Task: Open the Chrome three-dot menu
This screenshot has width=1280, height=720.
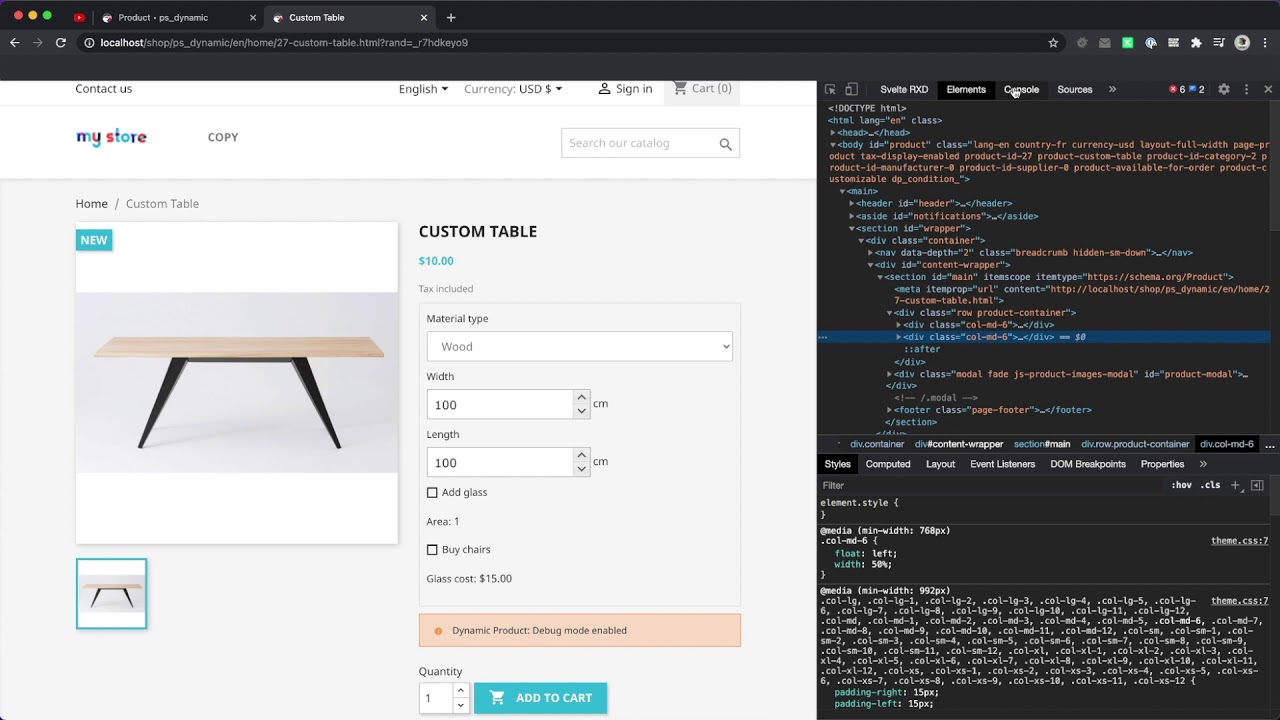Action: (1265, 43)
